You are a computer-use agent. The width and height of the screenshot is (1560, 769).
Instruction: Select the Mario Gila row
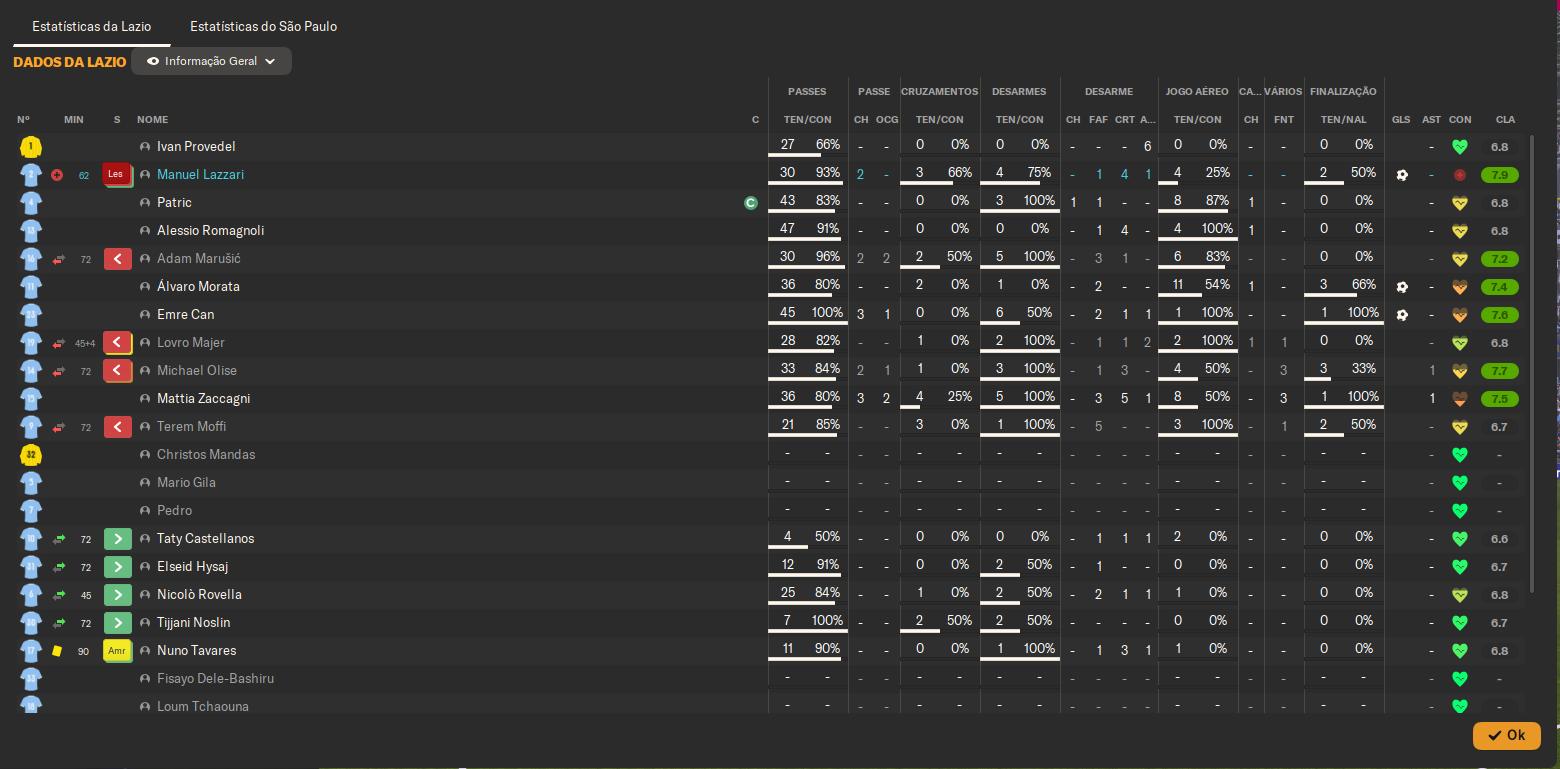click(768, 483)
